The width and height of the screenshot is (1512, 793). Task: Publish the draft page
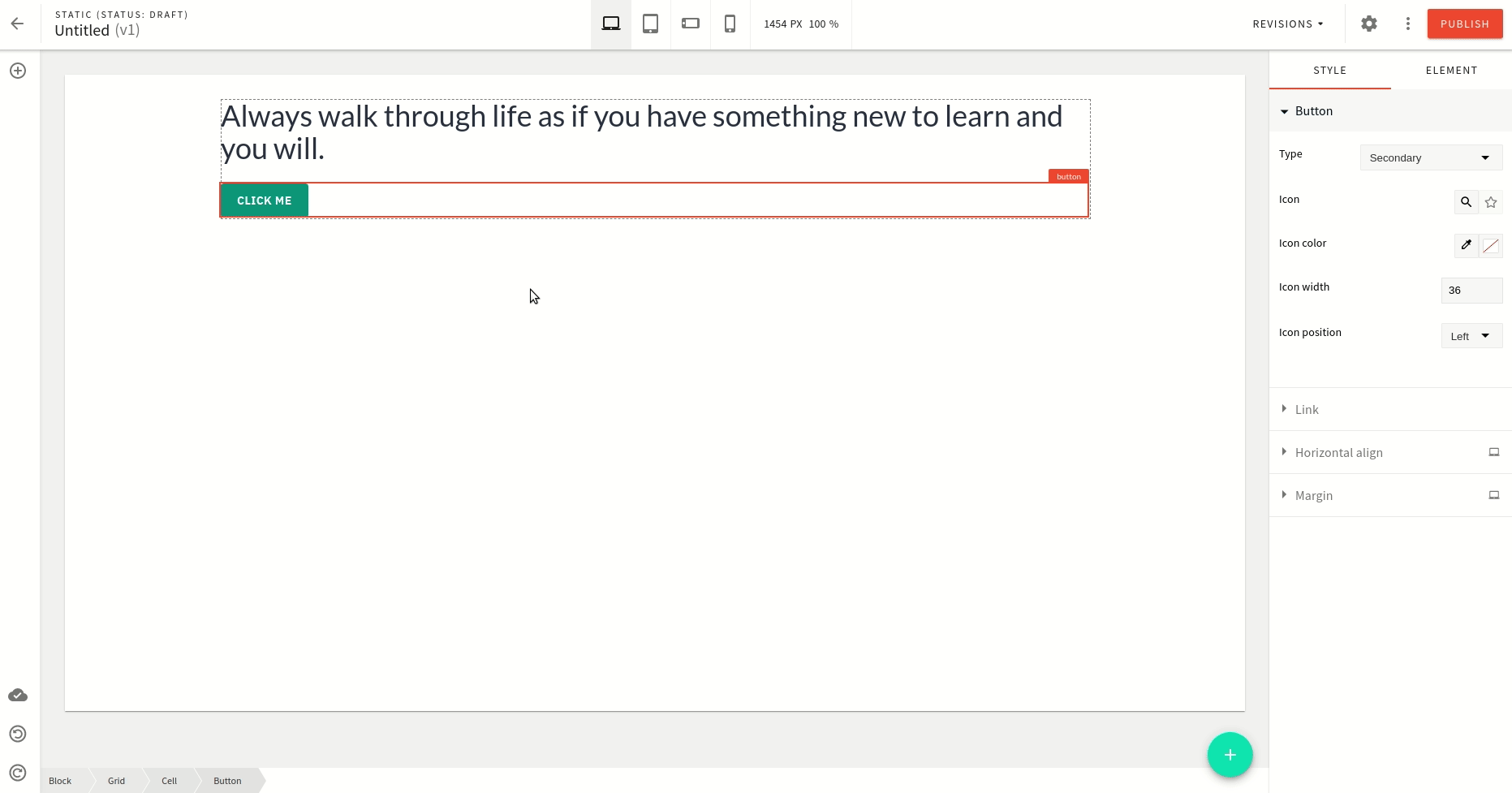(1464, 24)
